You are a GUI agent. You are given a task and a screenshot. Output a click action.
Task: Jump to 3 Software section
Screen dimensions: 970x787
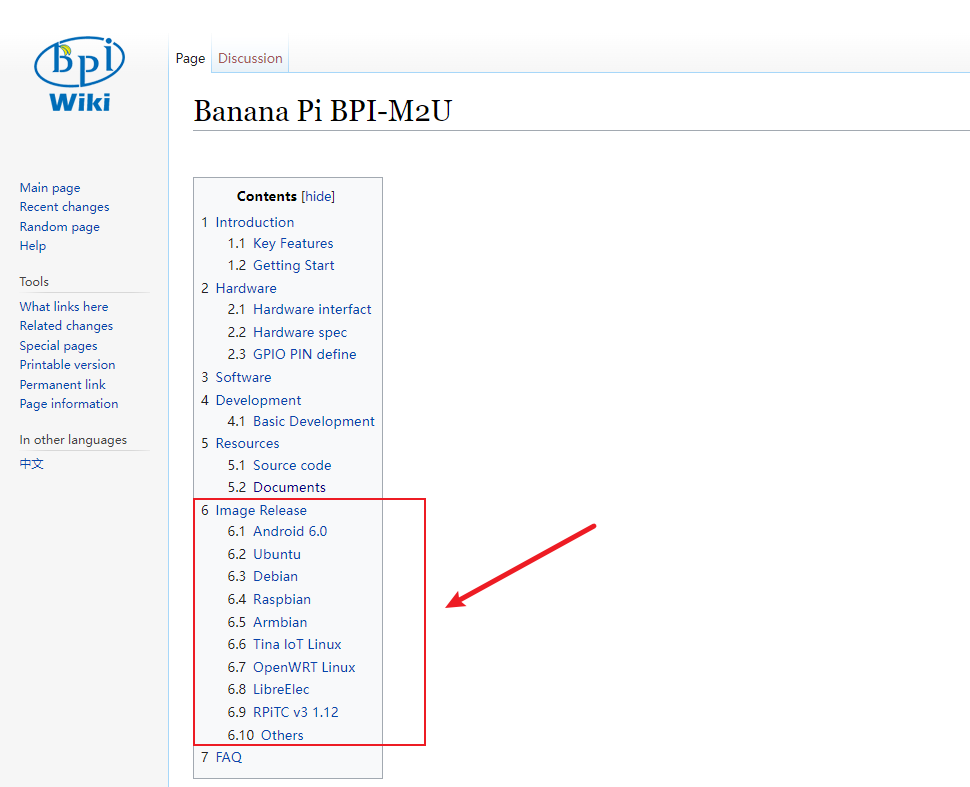236,377
